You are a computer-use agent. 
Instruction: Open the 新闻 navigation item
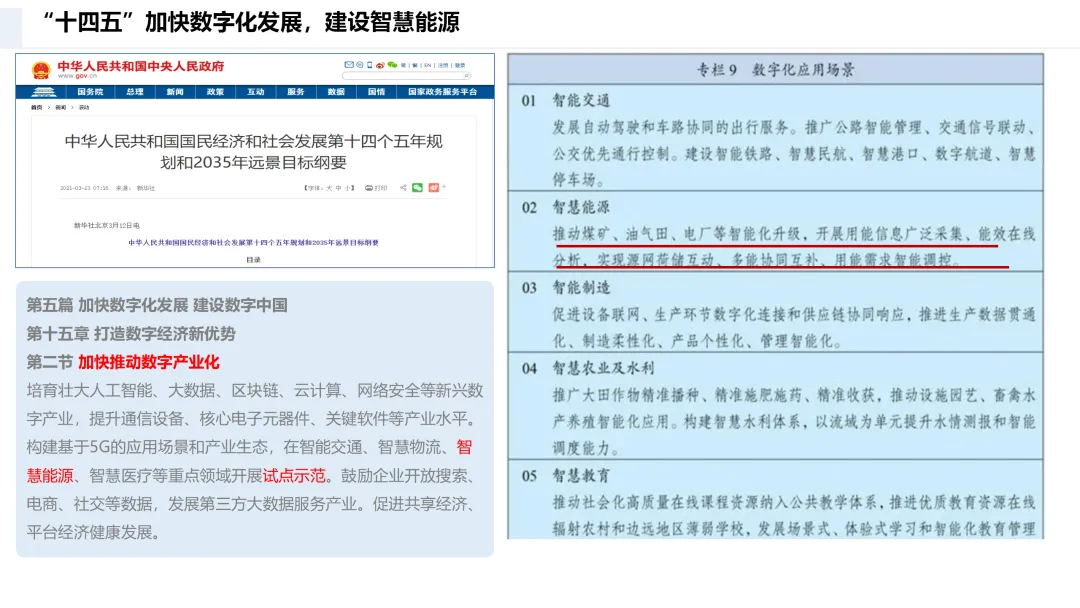(175, 92)
